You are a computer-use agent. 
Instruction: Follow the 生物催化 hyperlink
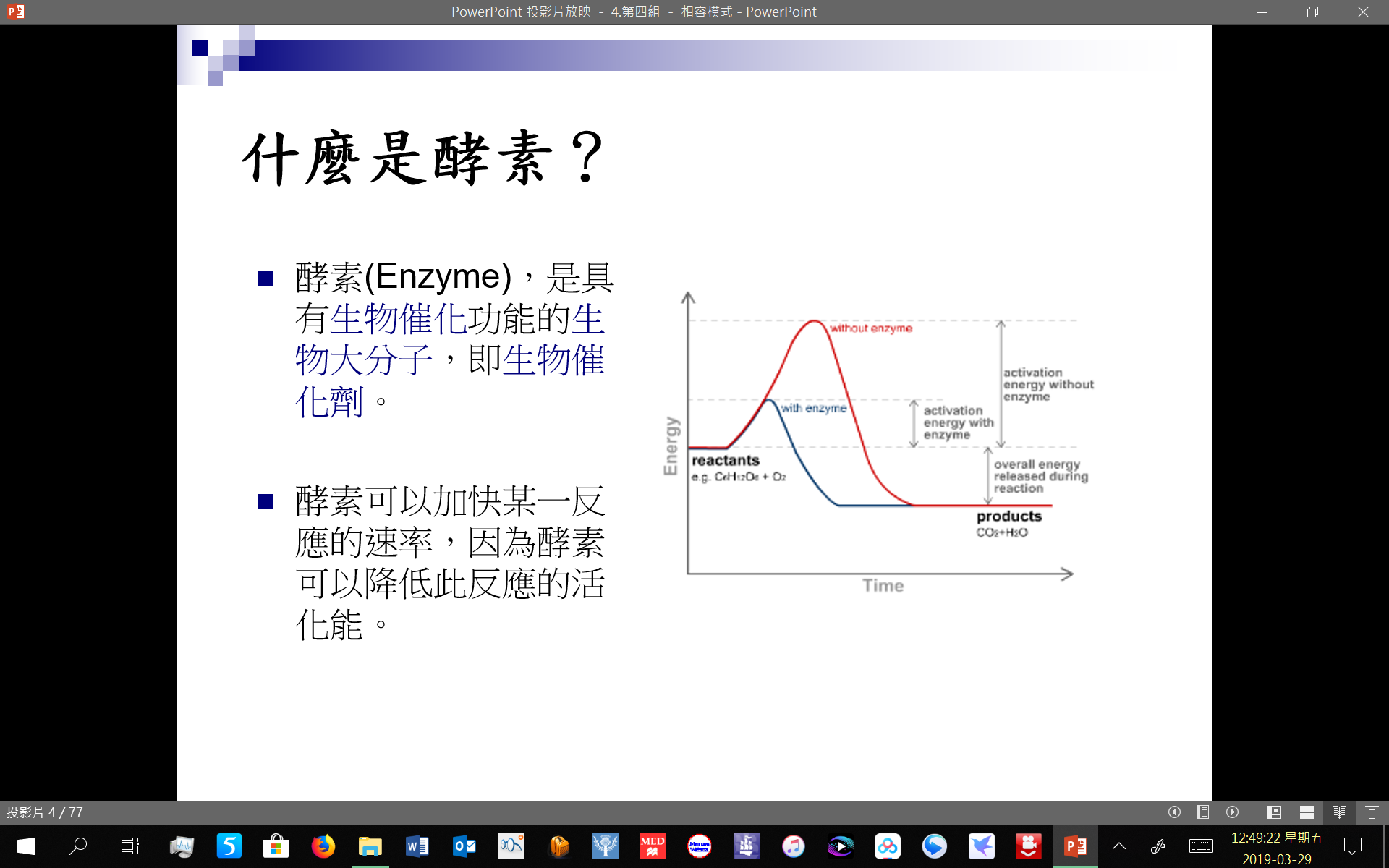[x=398, y=319]
